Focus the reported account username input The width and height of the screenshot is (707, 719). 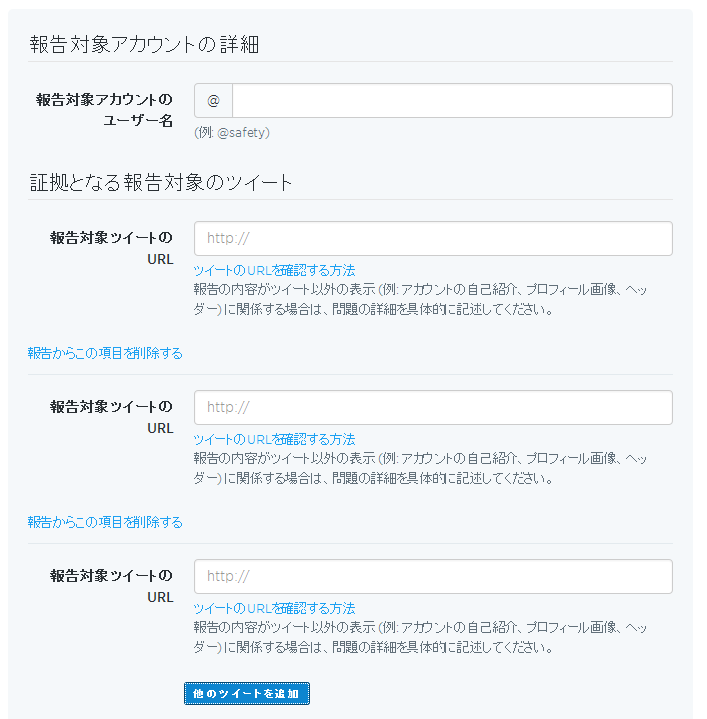(x=452, y=101)
